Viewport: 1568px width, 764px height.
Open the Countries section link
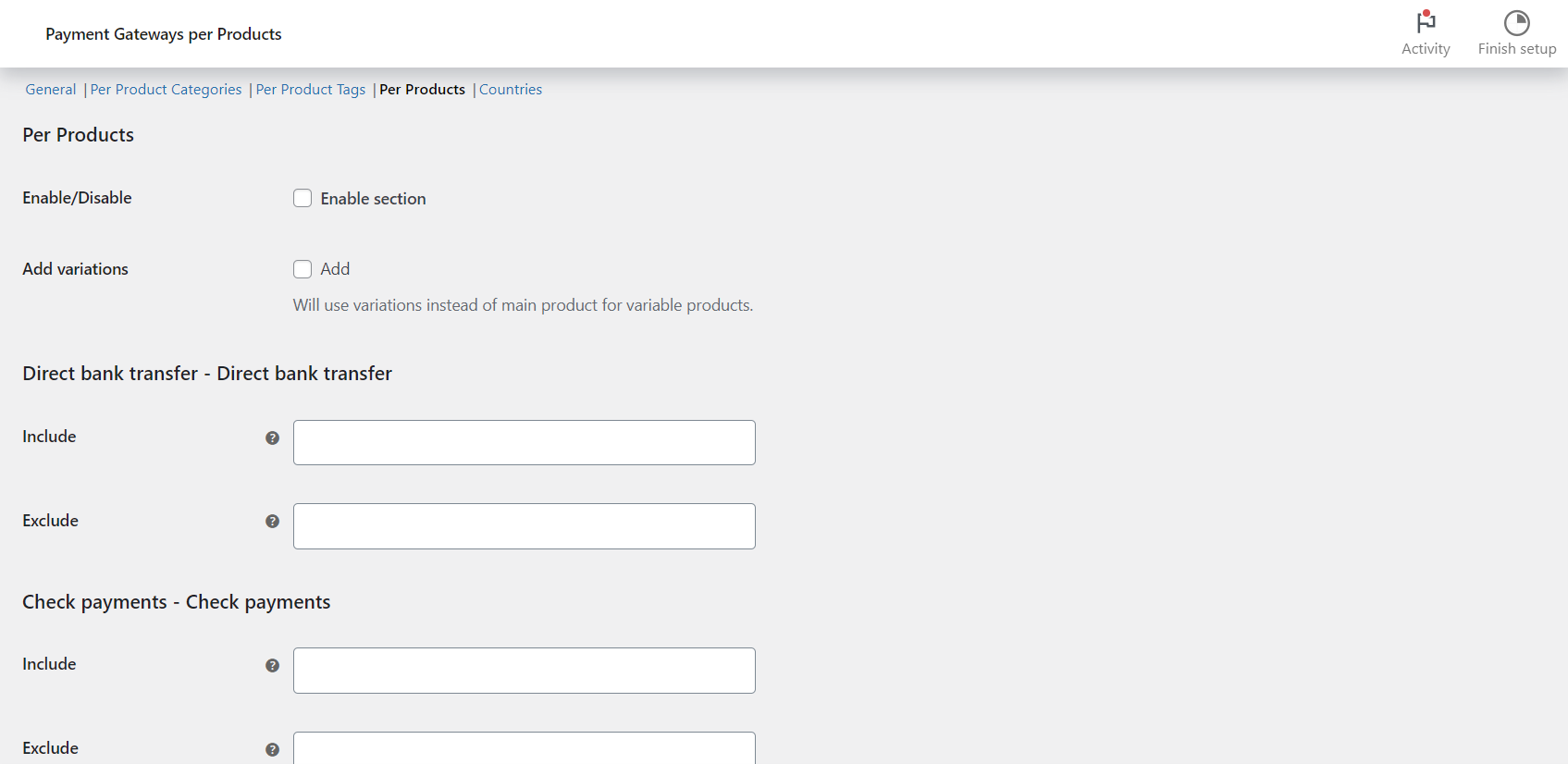[x=511, y=90]
